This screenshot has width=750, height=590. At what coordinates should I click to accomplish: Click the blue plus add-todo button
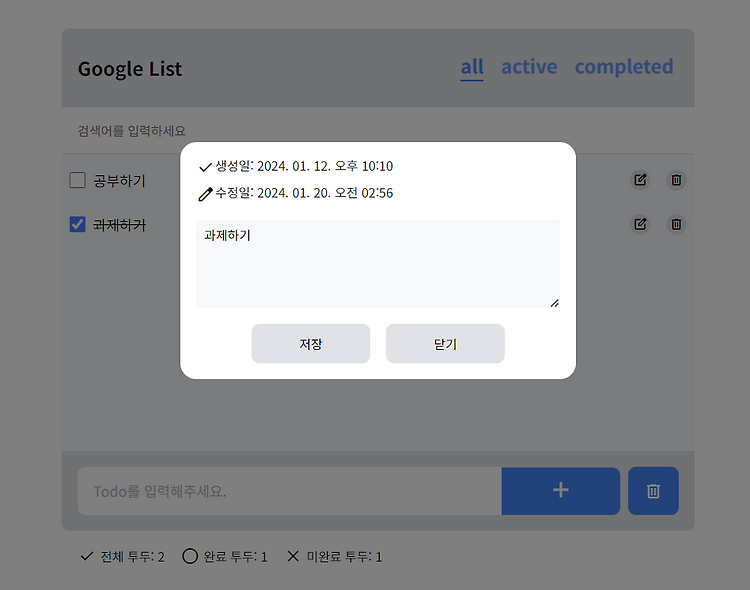pos(561,491)
